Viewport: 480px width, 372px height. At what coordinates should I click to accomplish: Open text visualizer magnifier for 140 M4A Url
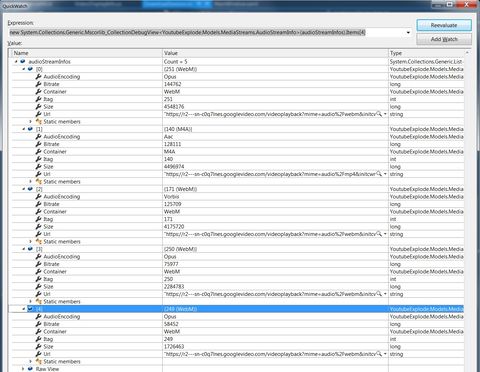point(379,174)
